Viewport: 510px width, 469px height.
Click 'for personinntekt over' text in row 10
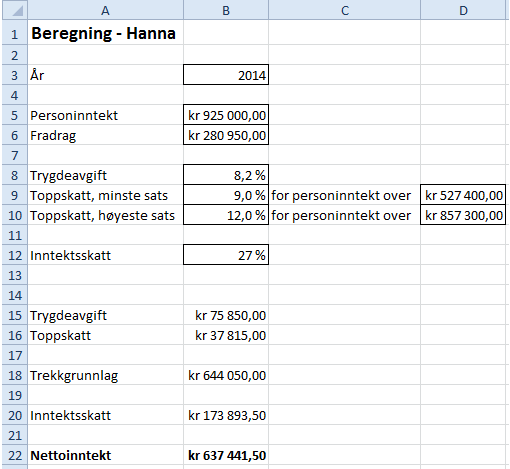[341, 215]
